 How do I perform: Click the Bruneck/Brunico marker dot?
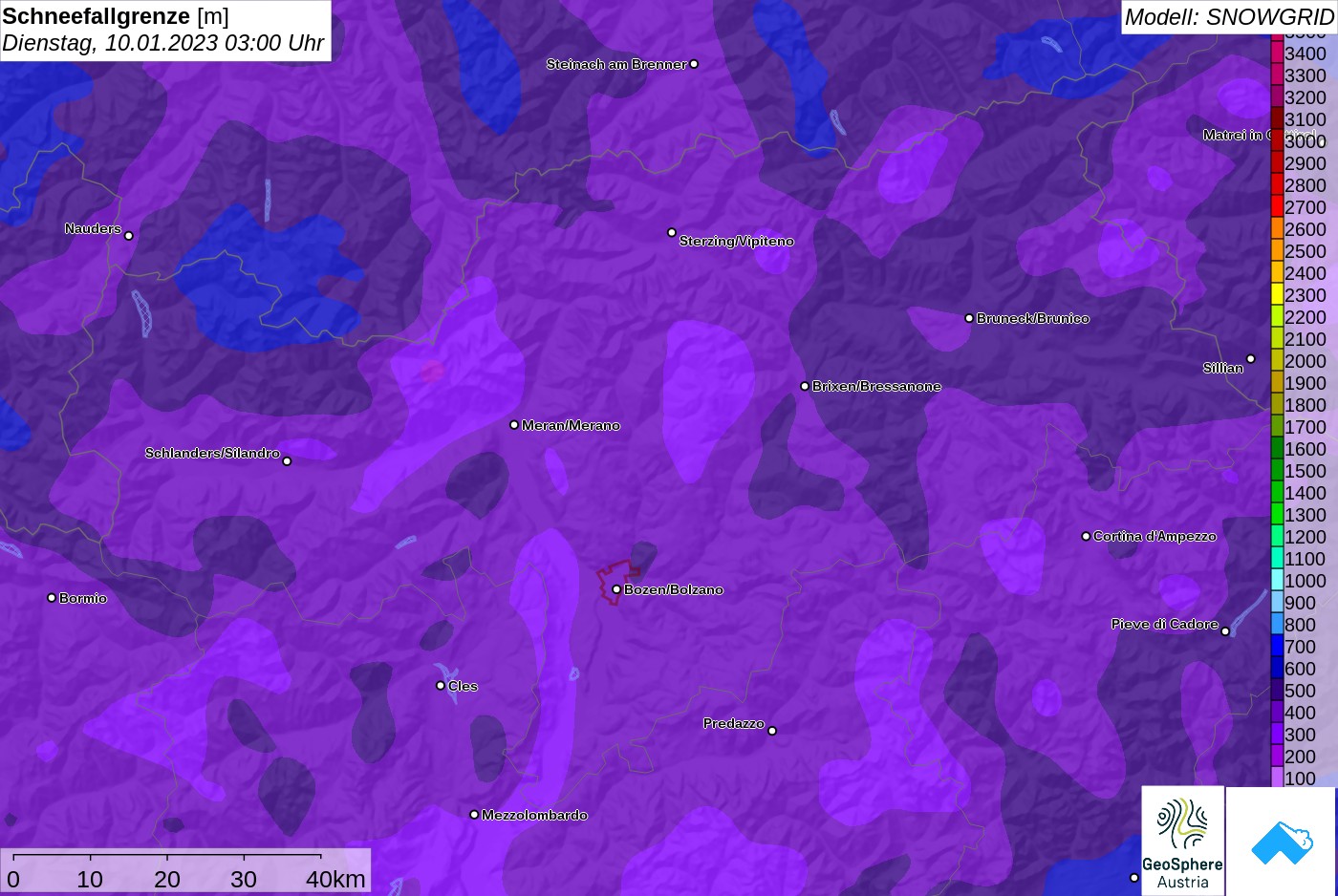(969, 318)
